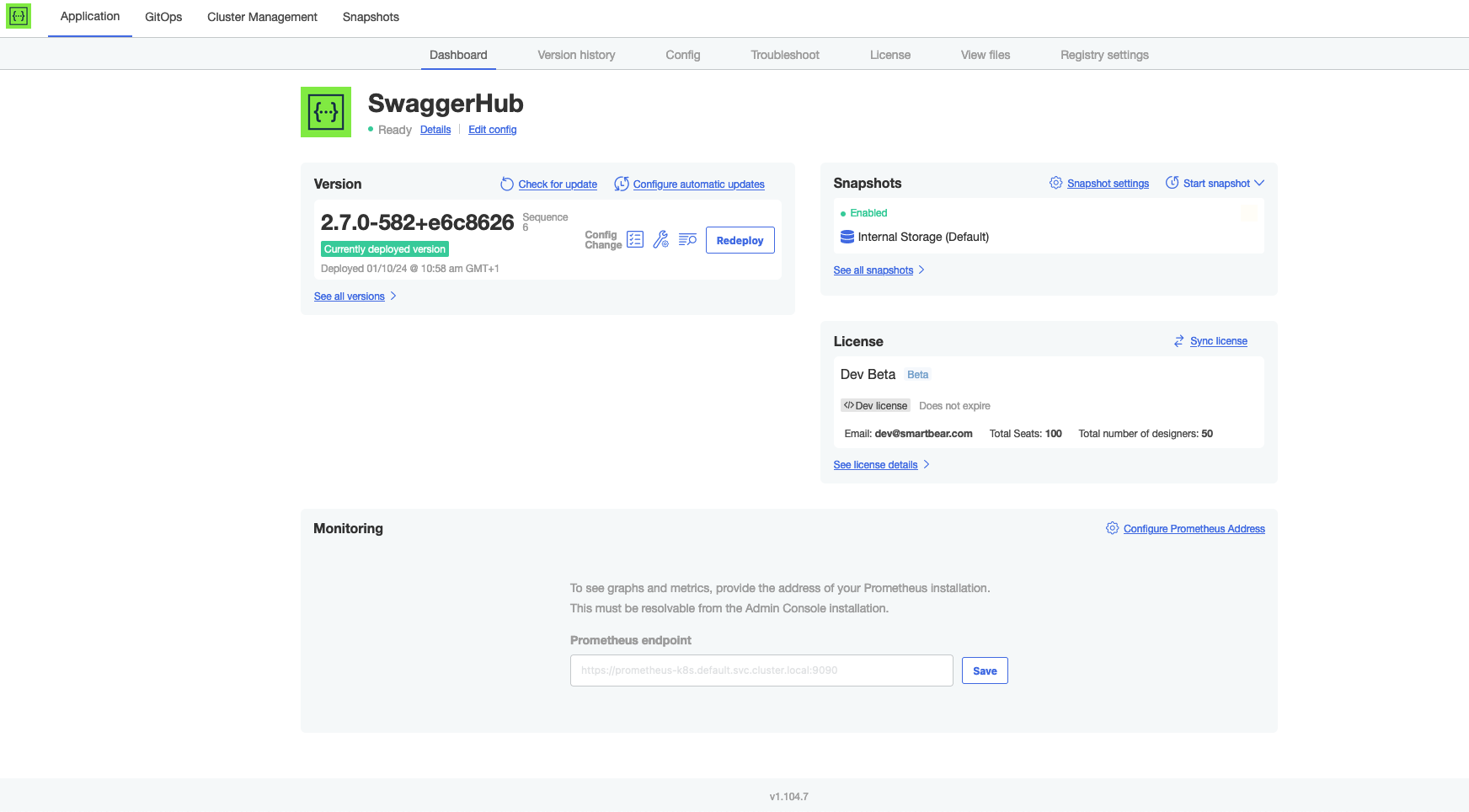Open the Troubleshoot tab

pos(784,55)
